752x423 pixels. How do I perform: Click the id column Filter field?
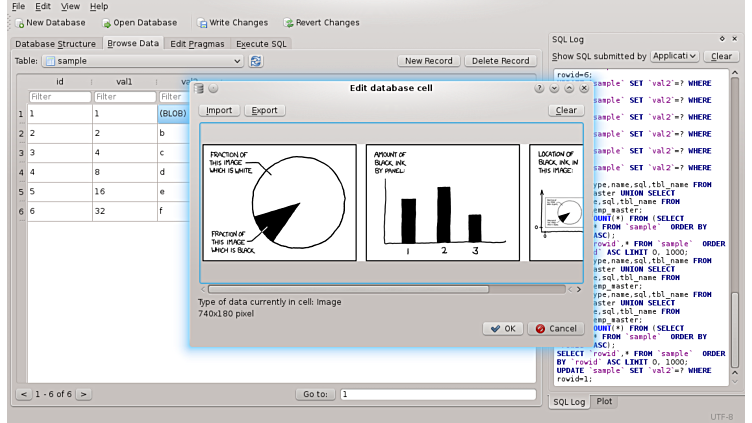click(x=60, y=97)
